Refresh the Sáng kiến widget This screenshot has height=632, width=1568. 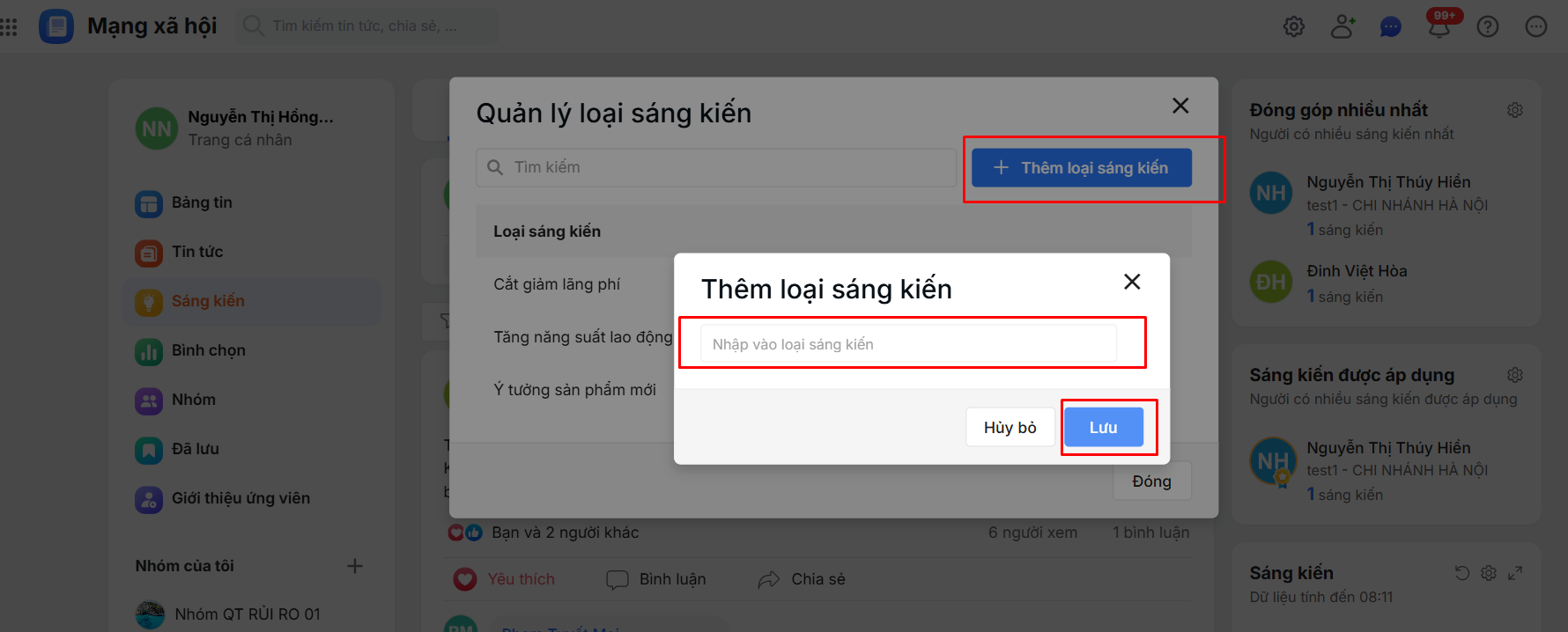(1462, 573)
